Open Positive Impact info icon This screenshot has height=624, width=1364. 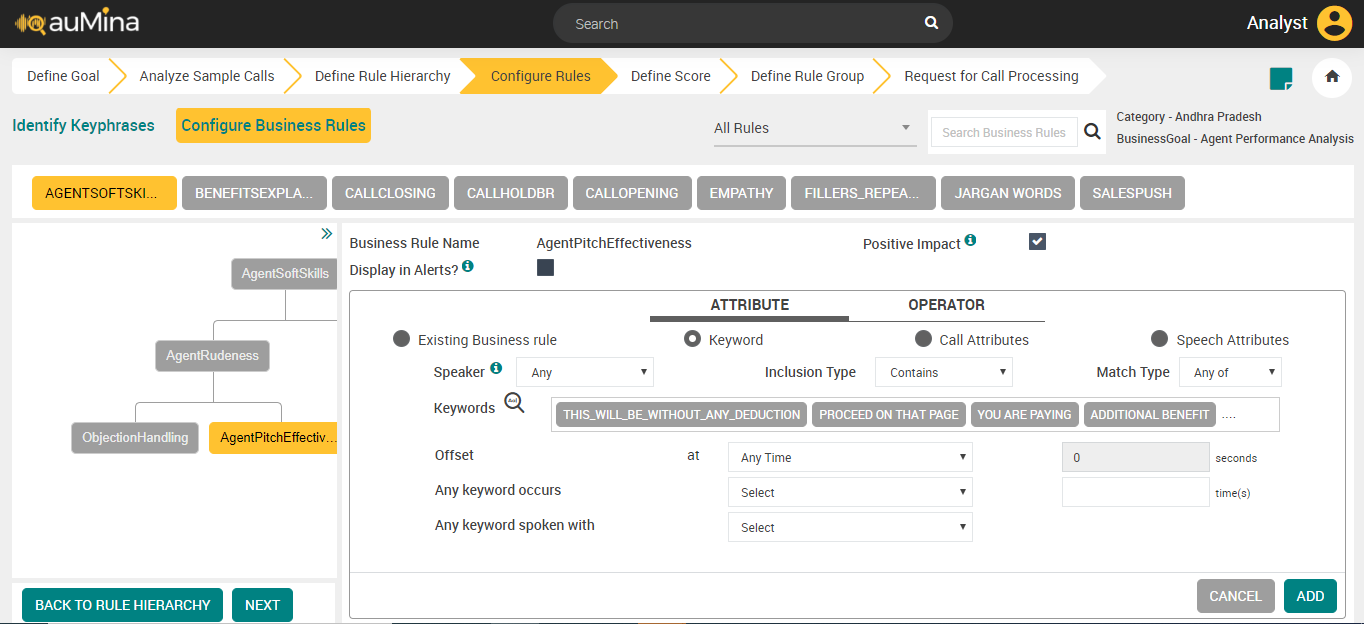(x=970, y=241)
